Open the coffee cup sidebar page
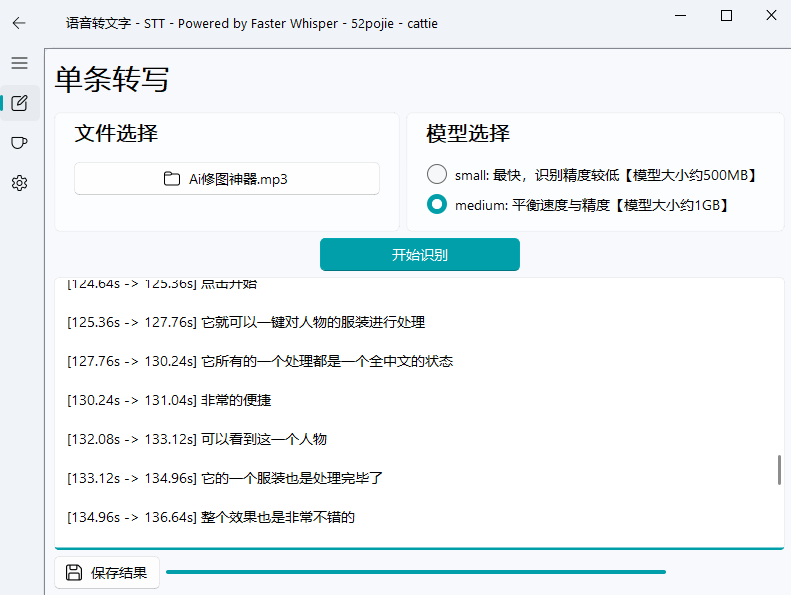Image resolution: width=791 pixels, height=595 pixels. pos(19,143)
